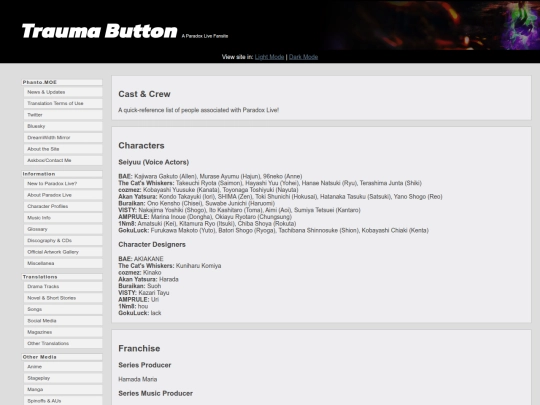Open About the Site page
The width and height of the screenshot is (540, 405).
click(63, 149)
